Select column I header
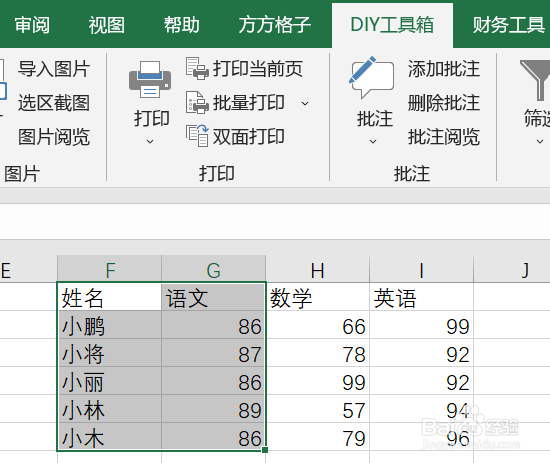The image size is (550, 463). pyautogui.click(x=421, y=269)
